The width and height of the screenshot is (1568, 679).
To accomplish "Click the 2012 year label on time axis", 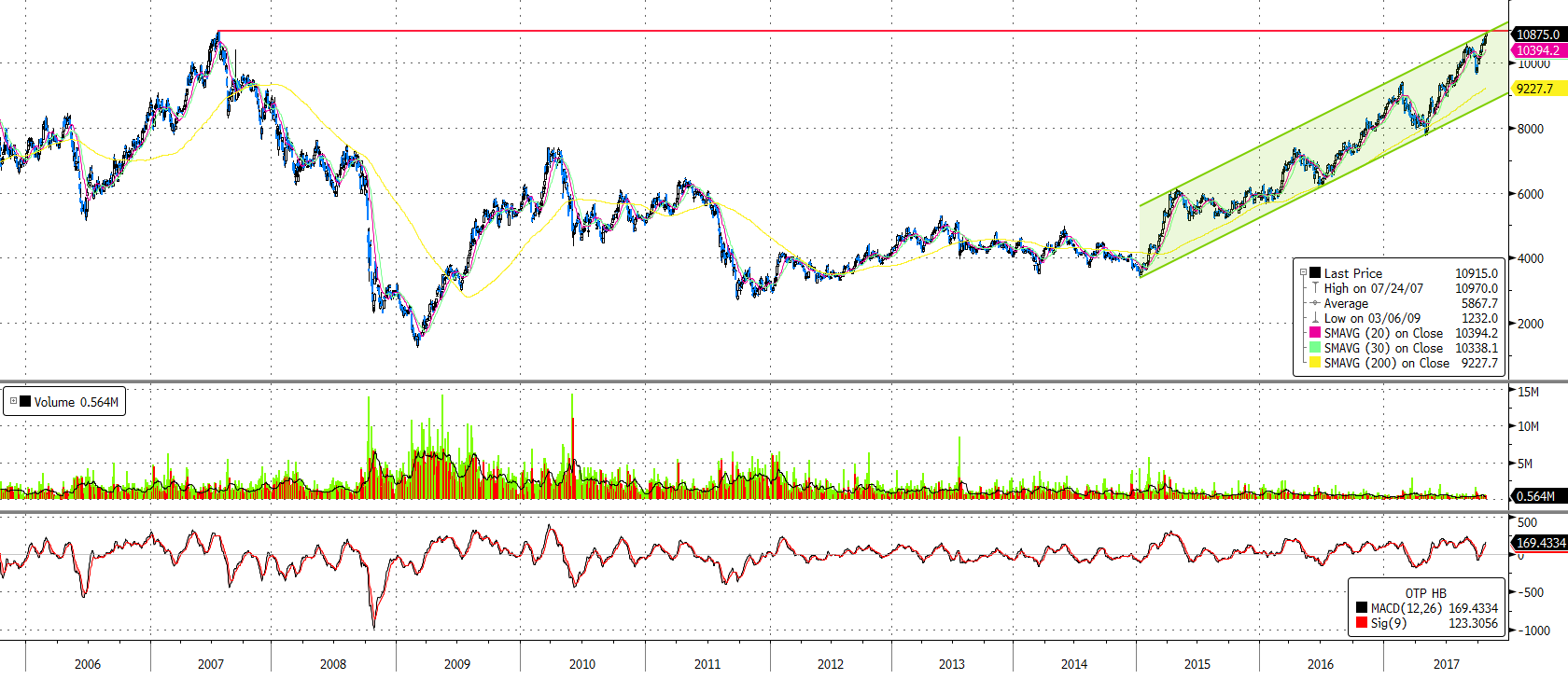I will pyautogui.click(x=831, y=664).
